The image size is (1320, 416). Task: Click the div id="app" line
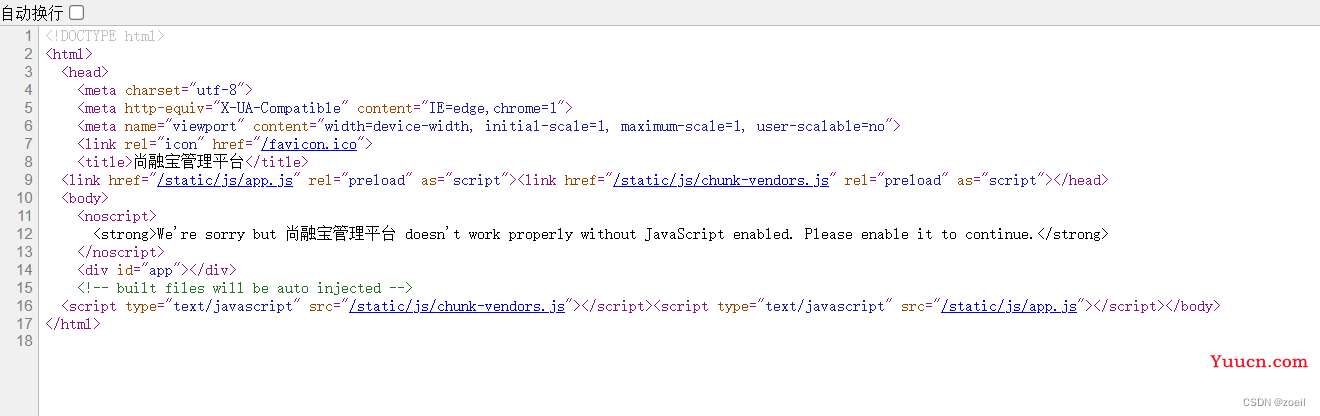click(157, 270)
